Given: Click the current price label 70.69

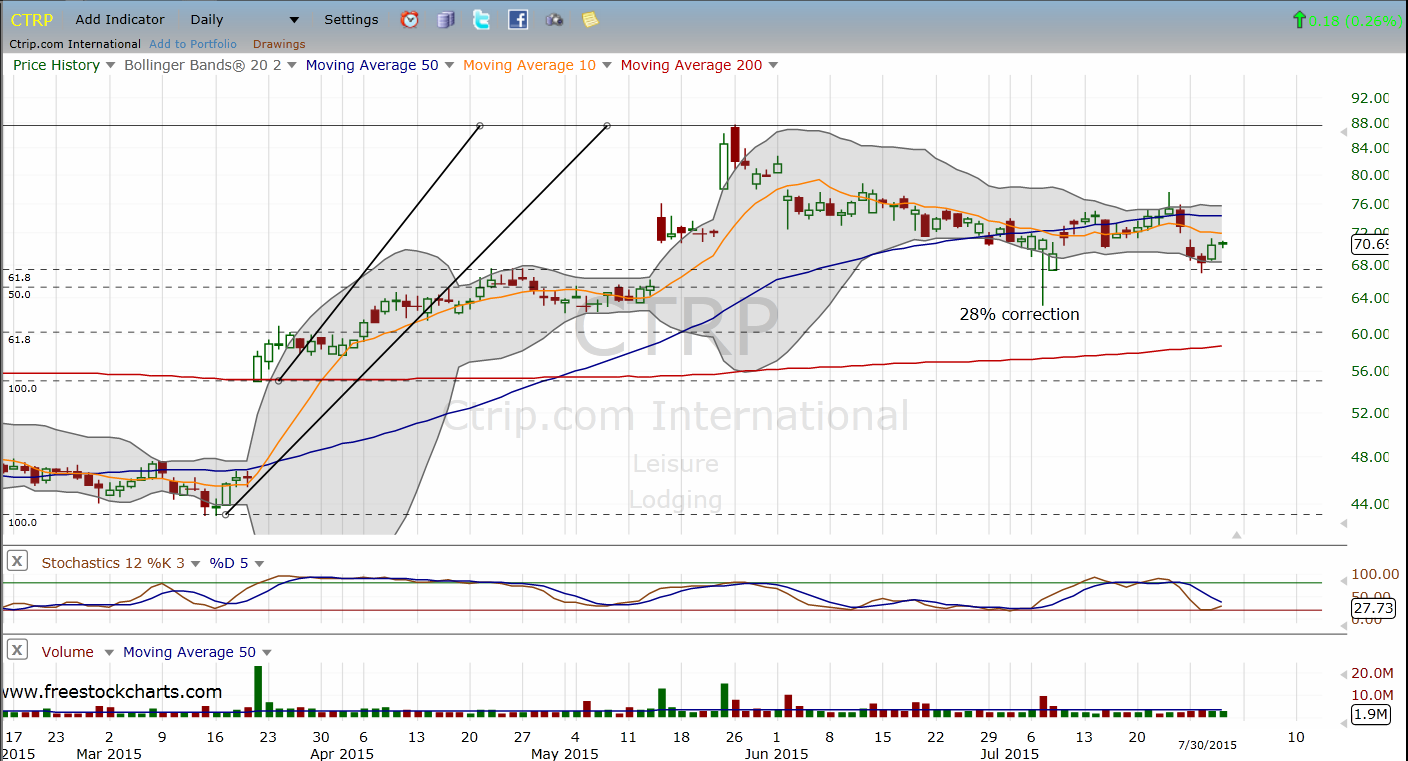Looking at the screenshot, I should (1371, 244).
